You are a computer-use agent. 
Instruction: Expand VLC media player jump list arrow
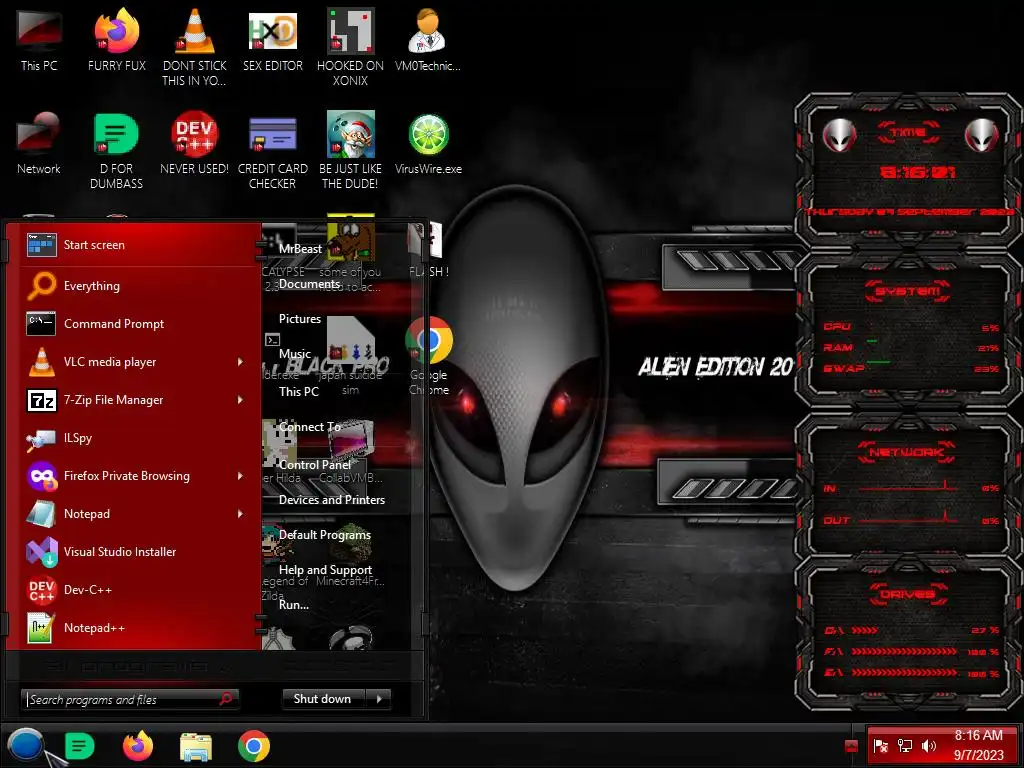pyautogui.click(x=240, y=362)
